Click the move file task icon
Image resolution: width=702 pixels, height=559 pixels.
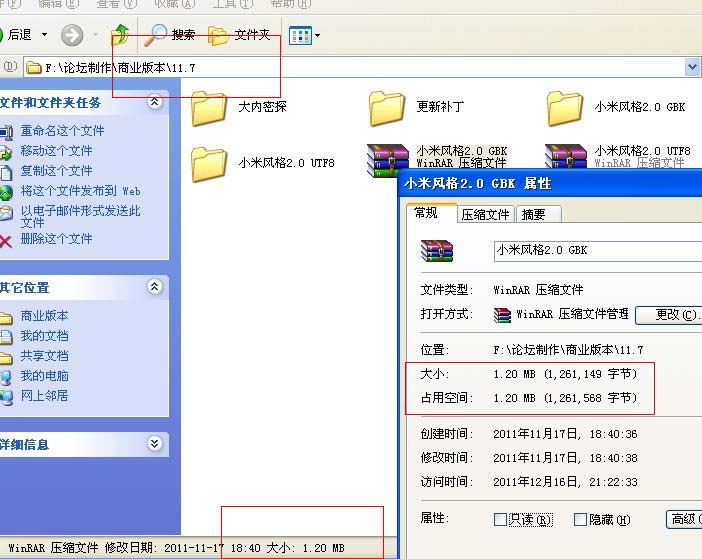point(6,153)
